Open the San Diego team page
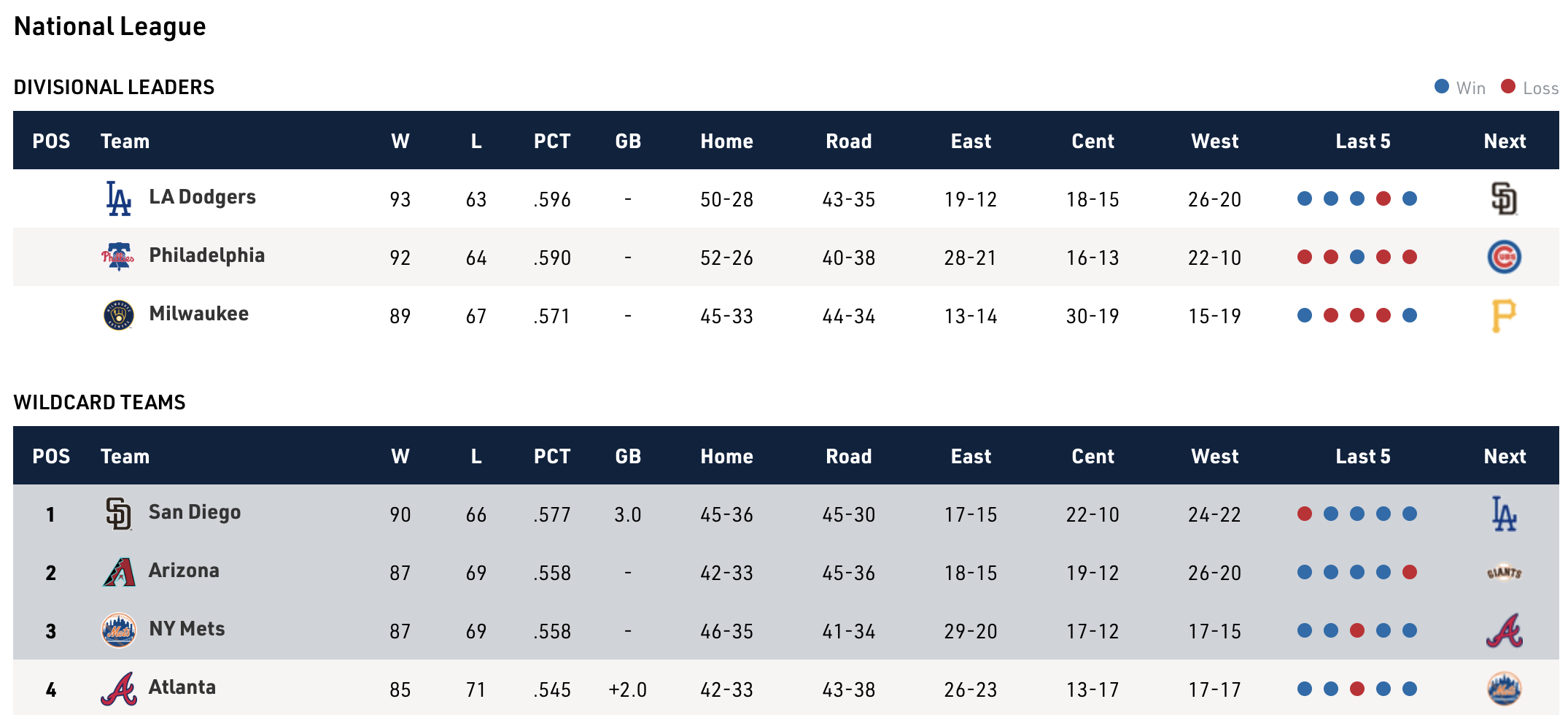The height and width of the screenshot is (715, 1568). click(195, 513)
